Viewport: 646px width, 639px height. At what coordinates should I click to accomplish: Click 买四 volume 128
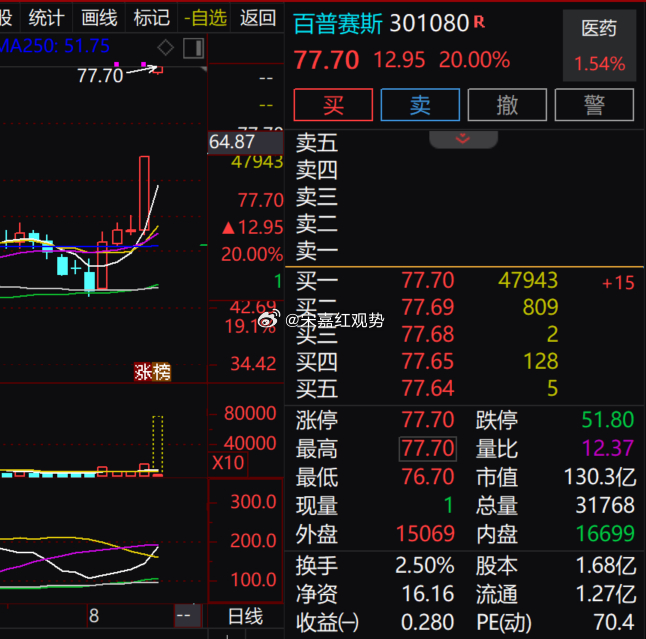tap(541, 361)
